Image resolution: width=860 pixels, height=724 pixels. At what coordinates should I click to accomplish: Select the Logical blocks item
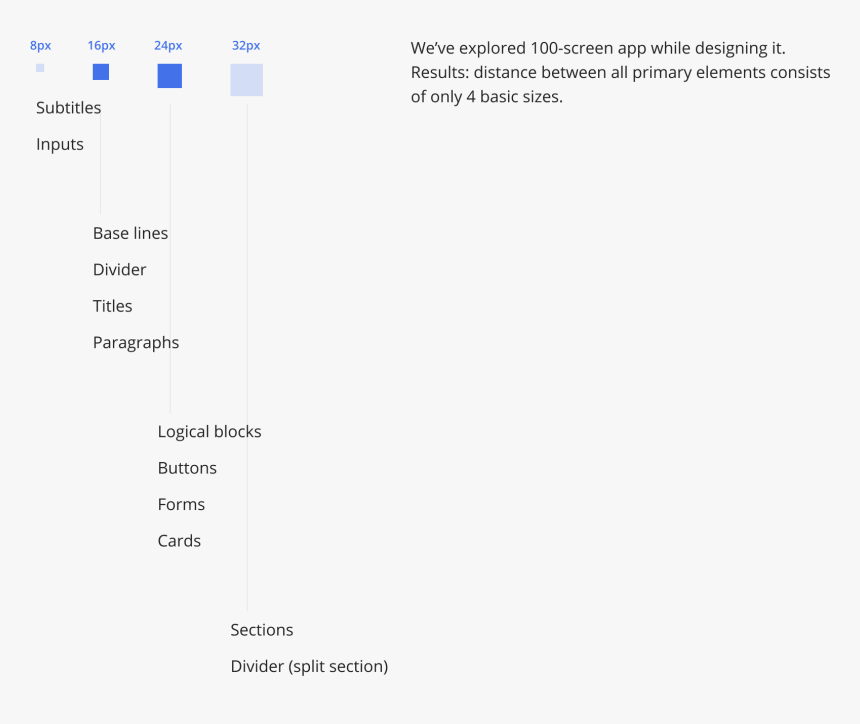(x=209, y=432)
